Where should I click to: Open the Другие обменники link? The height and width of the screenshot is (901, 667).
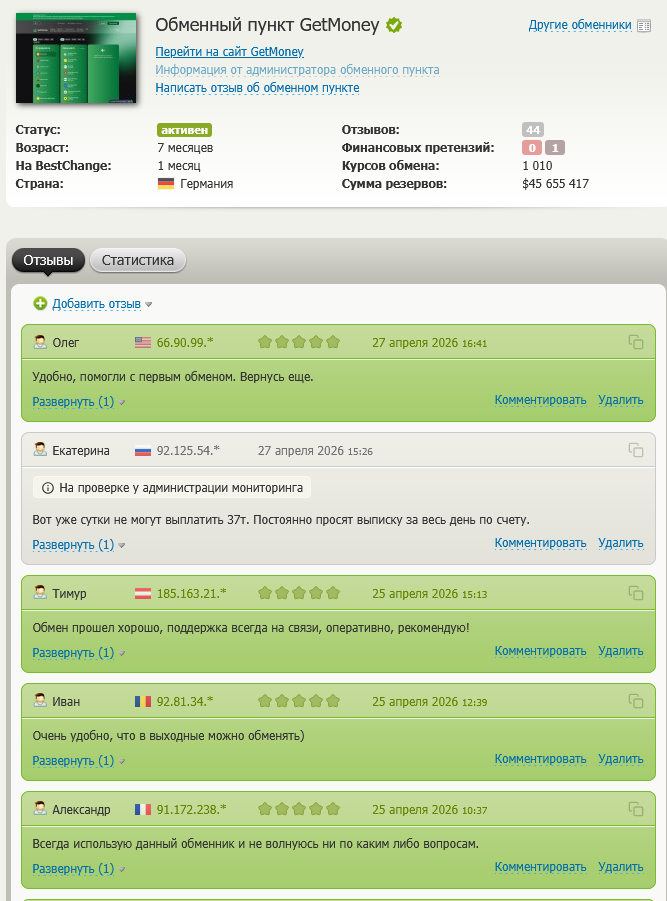[x=580, y=25]
